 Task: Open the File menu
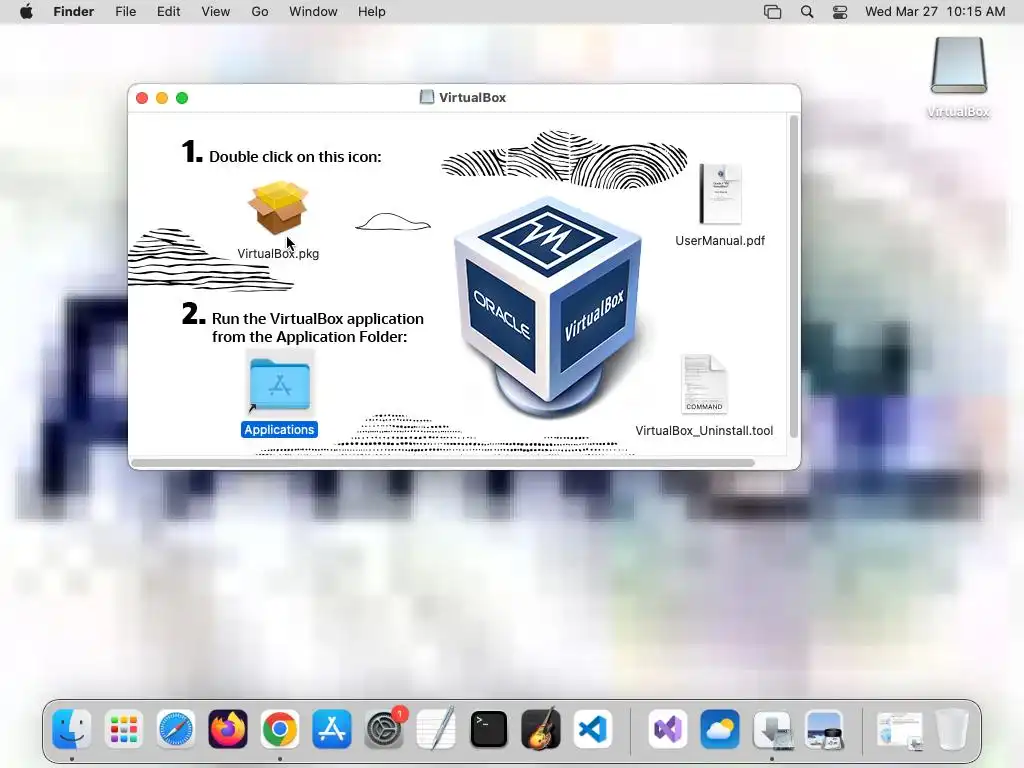pos(125,12)
